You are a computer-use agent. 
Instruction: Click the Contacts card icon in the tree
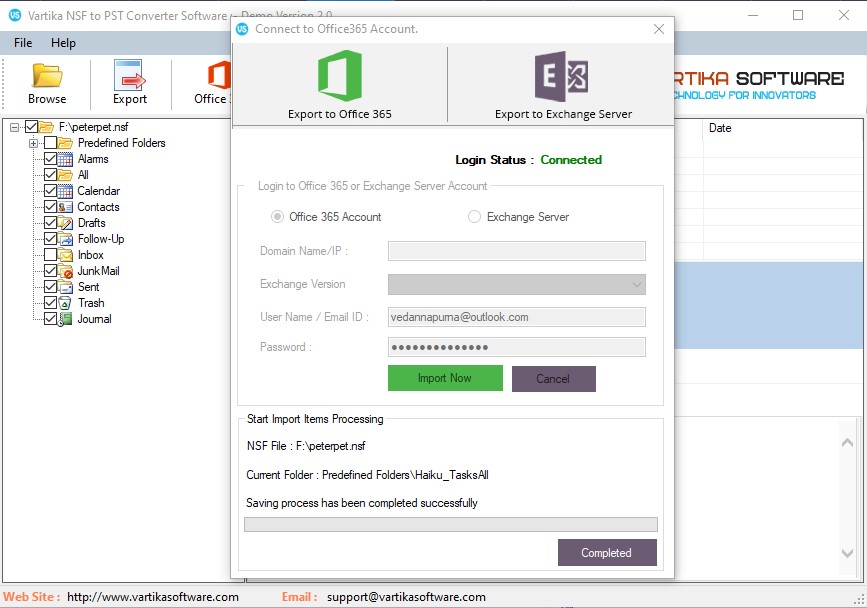pos(65,207)
